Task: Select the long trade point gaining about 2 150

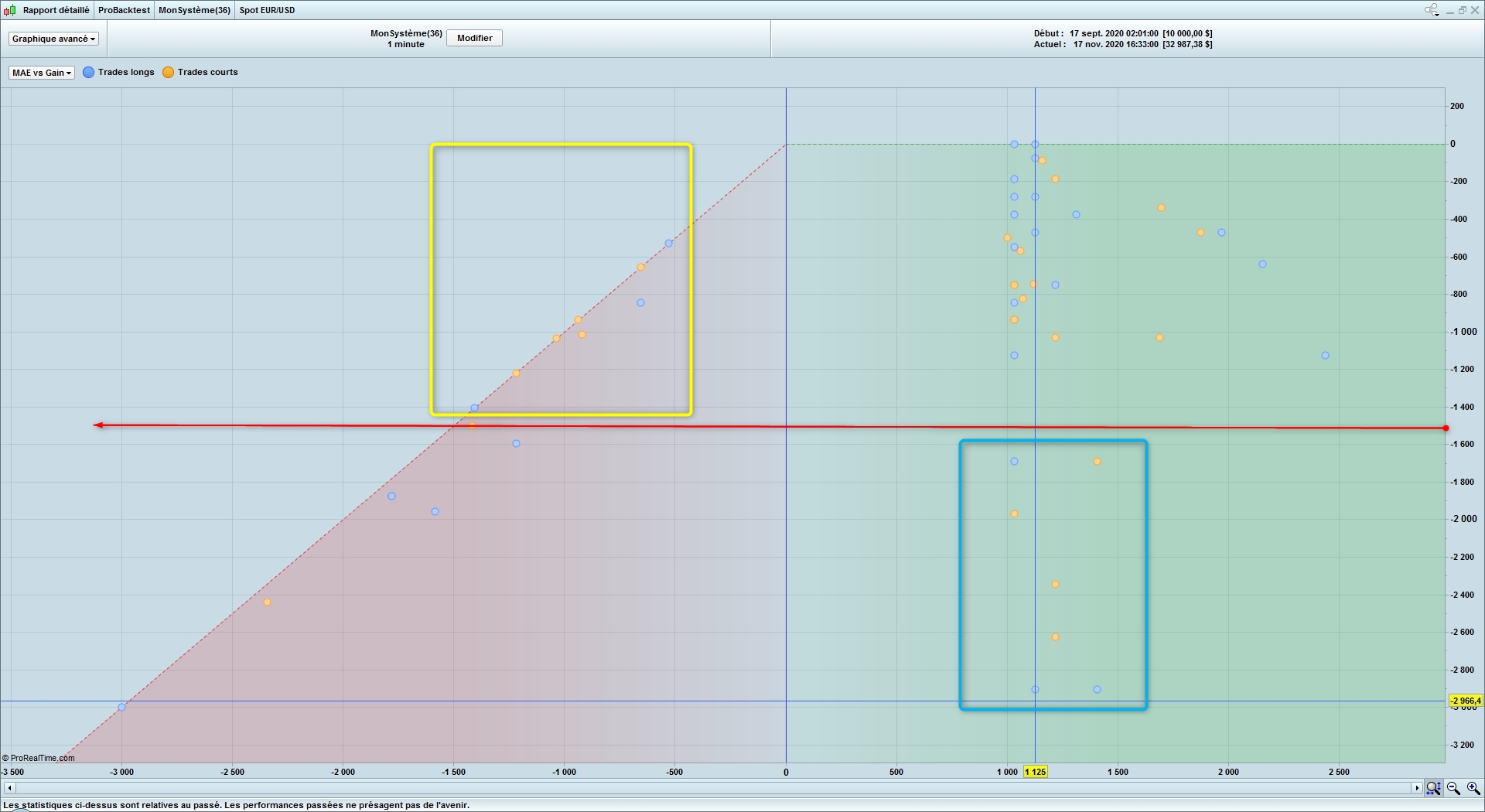Action: tap(1262, 264)
